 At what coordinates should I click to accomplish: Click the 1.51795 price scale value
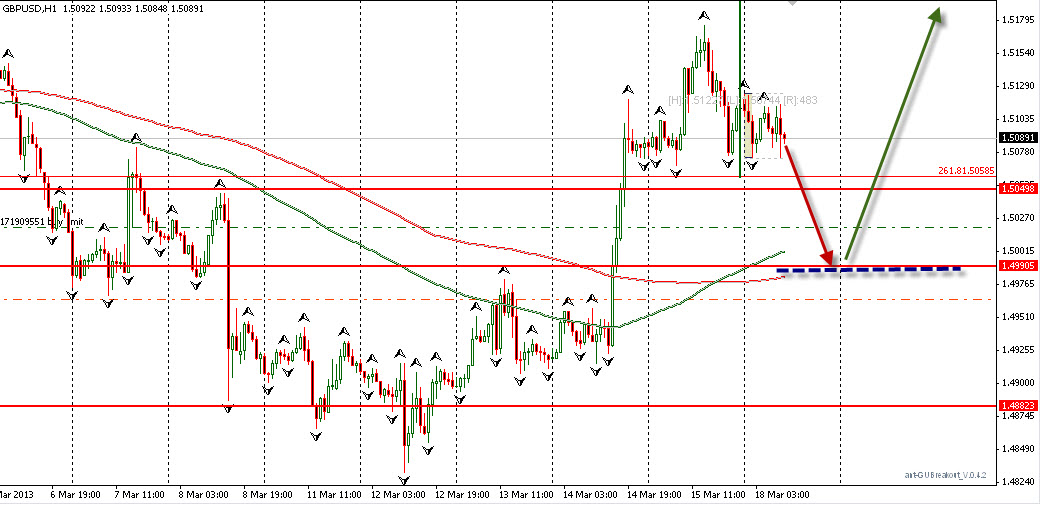coord(1017,20)
